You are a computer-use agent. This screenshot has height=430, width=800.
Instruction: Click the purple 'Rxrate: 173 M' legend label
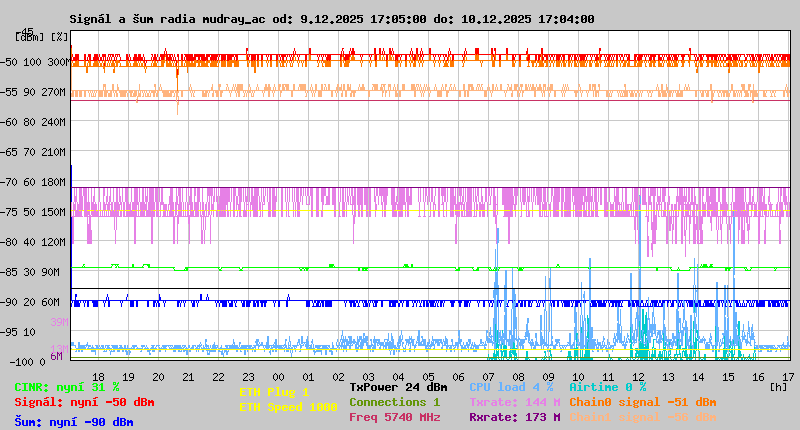pyautogui.click(x=514, y=417)
